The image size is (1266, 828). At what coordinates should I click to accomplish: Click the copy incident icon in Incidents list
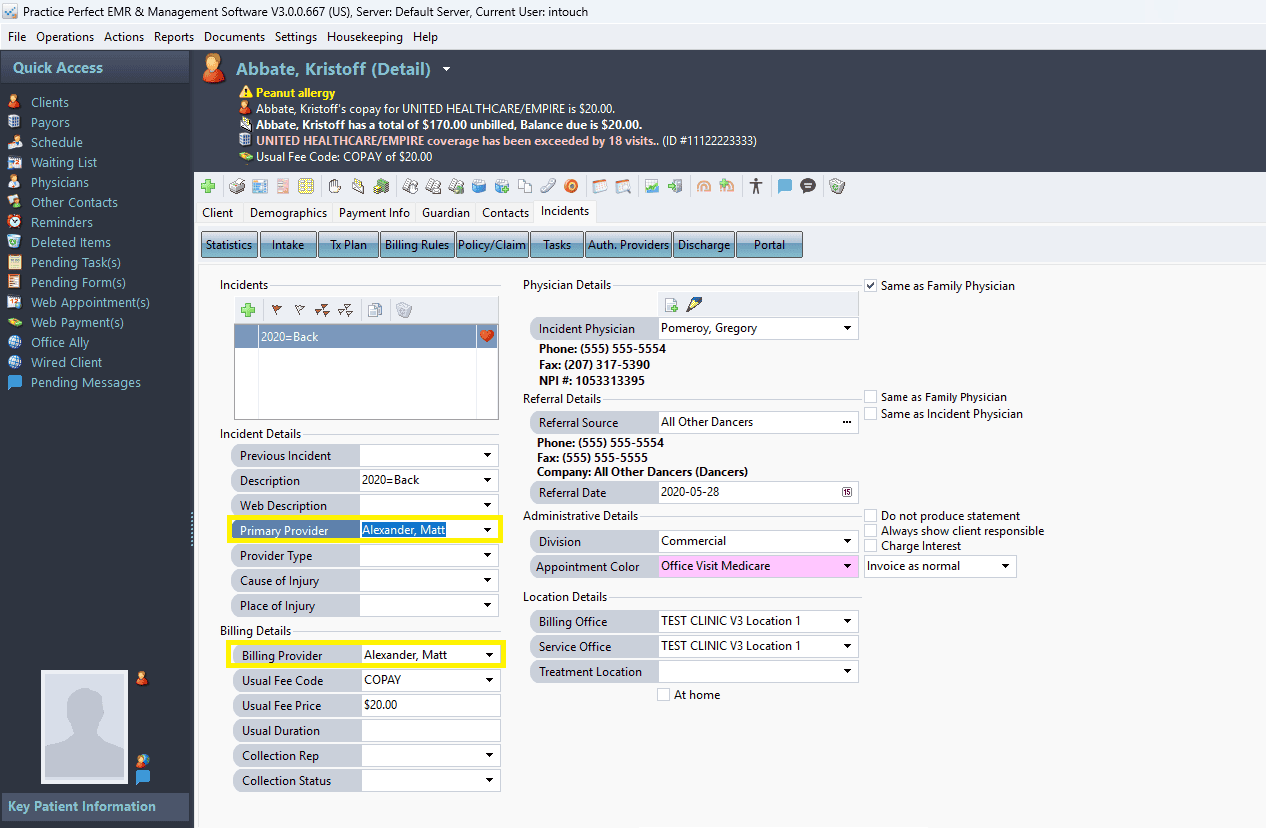374,310
